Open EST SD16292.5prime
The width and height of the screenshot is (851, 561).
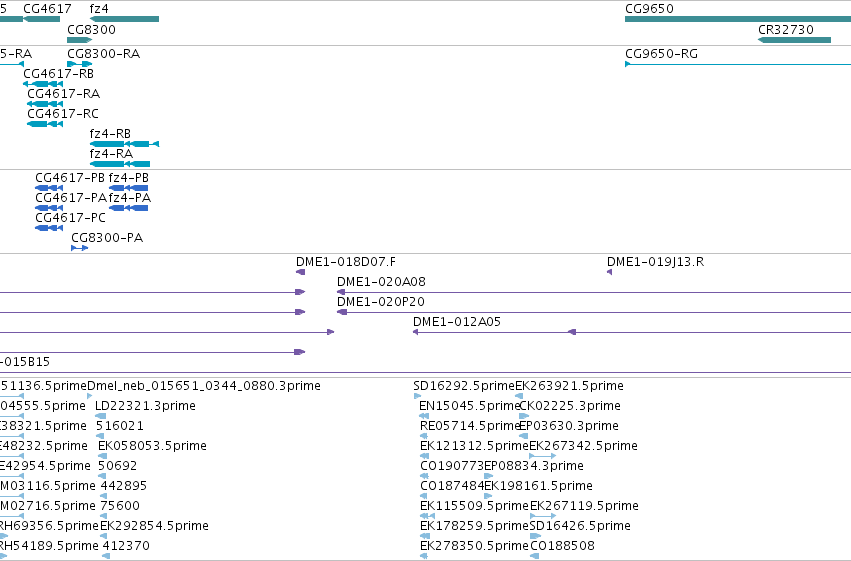click(x=463, y=386)
